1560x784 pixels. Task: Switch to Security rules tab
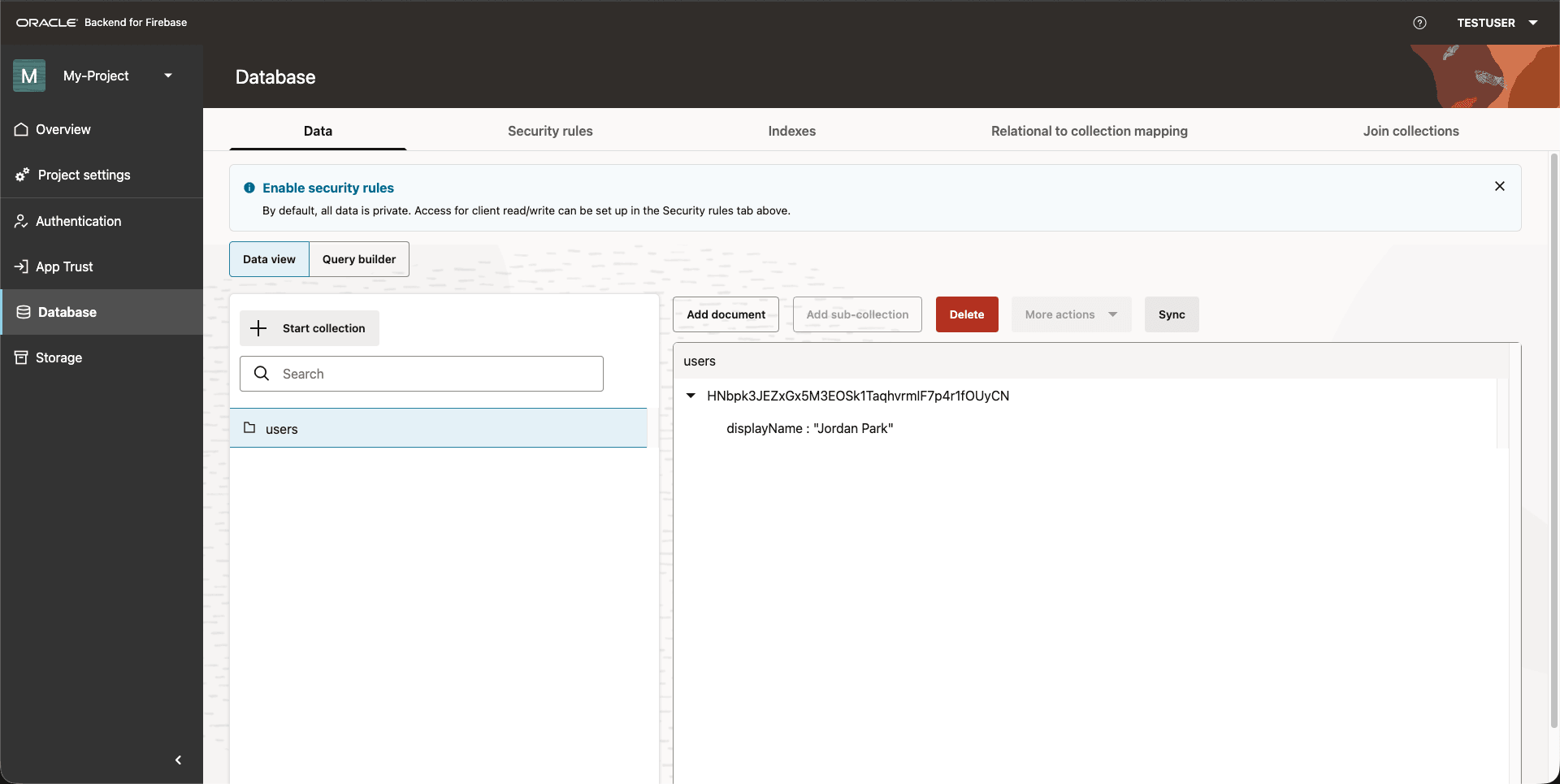tap(550, 131)
